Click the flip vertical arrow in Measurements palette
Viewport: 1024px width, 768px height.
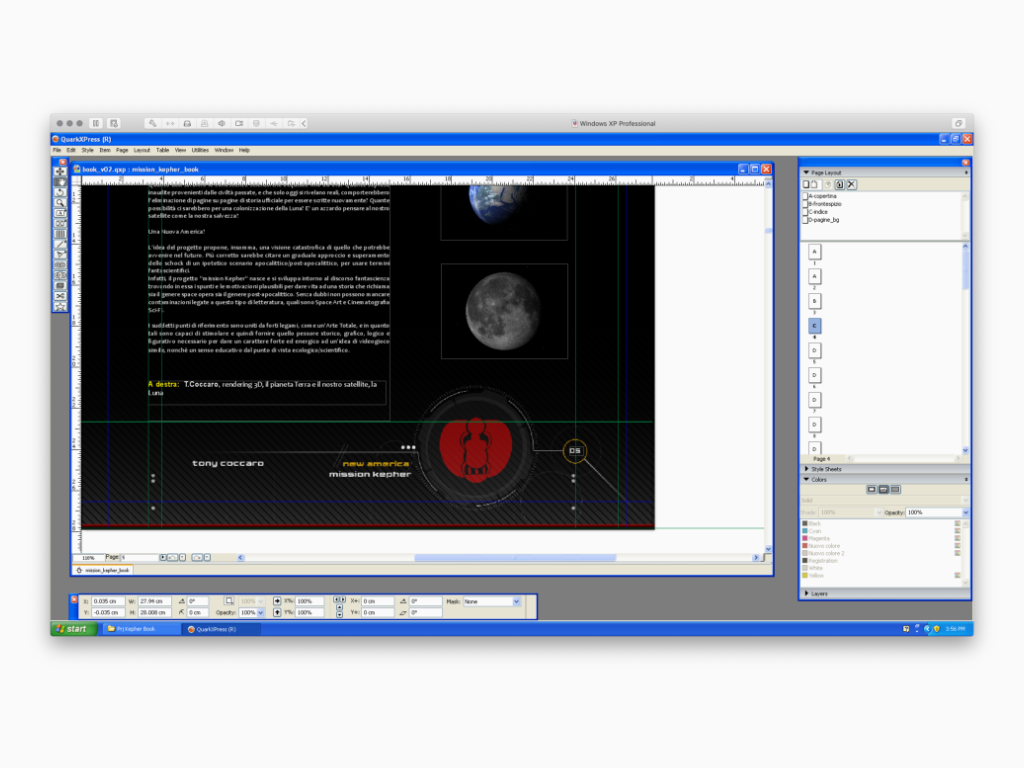277,613
